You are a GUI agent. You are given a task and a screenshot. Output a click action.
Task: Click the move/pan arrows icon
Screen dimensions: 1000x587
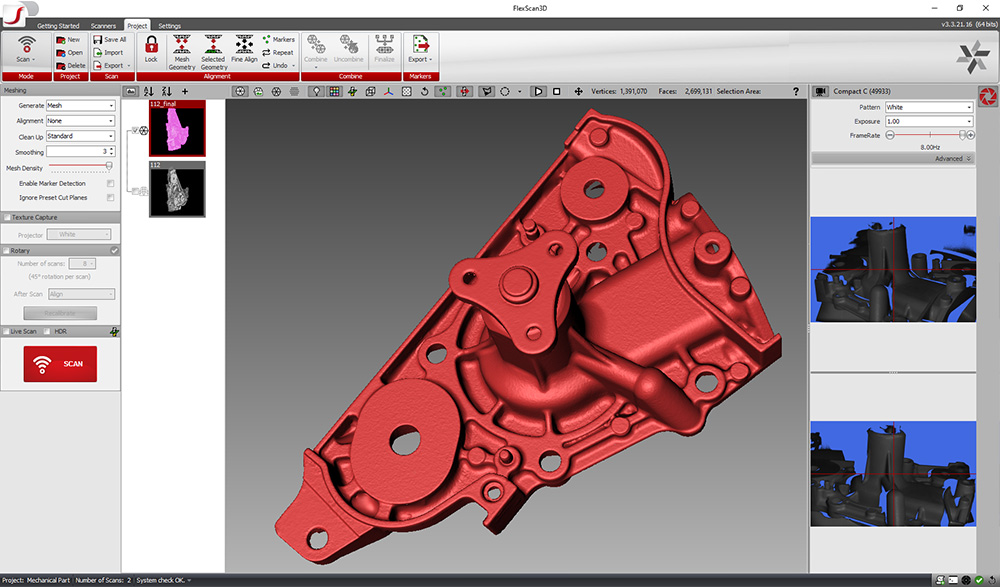pyautogui.click(x=579, y=91)
